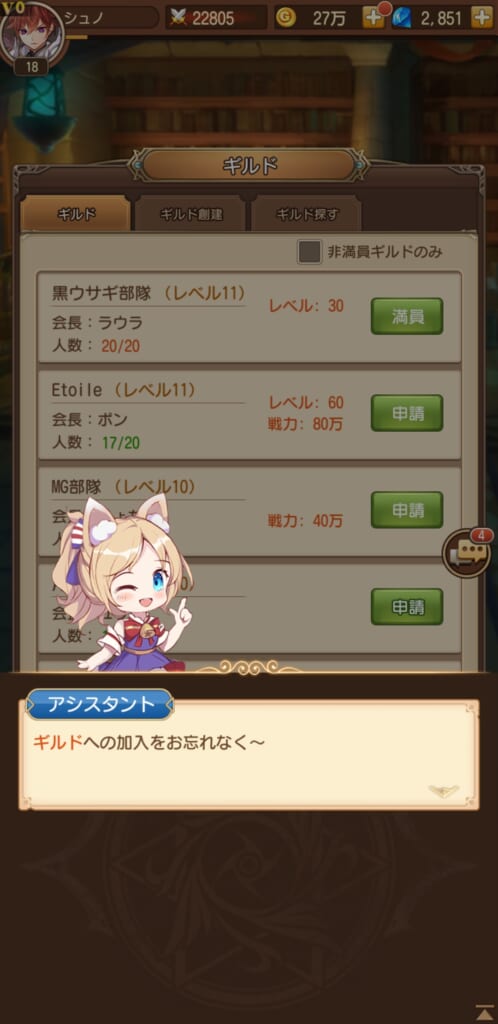Apply to MG部隊 guild with 申請
Screen dimensions: 498x1024
[x=407, y=510]
